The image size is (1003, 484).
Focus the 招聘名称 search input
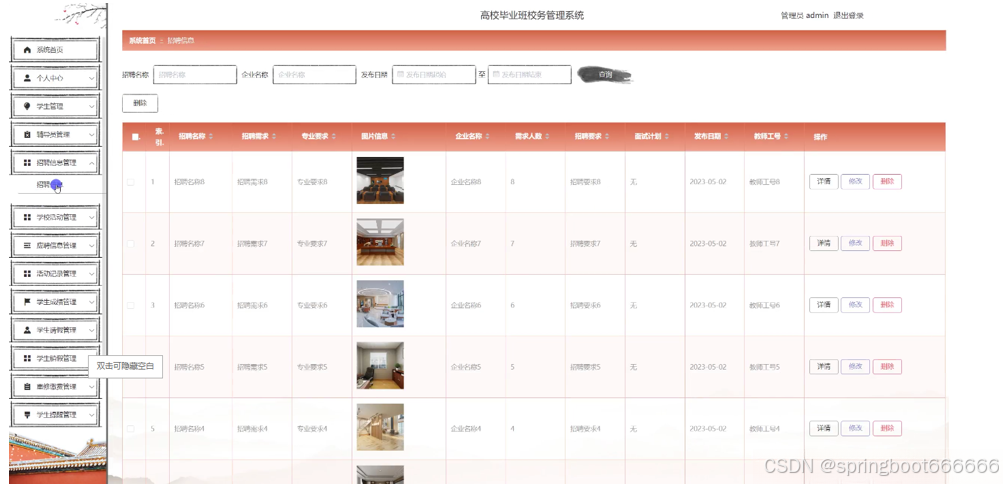coord(194,75)
